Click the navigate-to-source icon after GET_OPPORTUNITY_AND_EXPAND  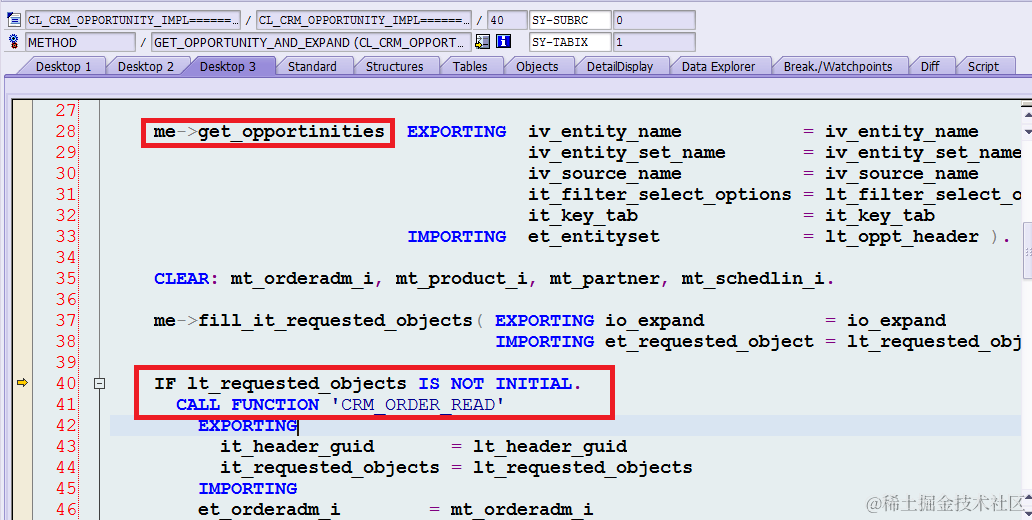pos(482,42)
